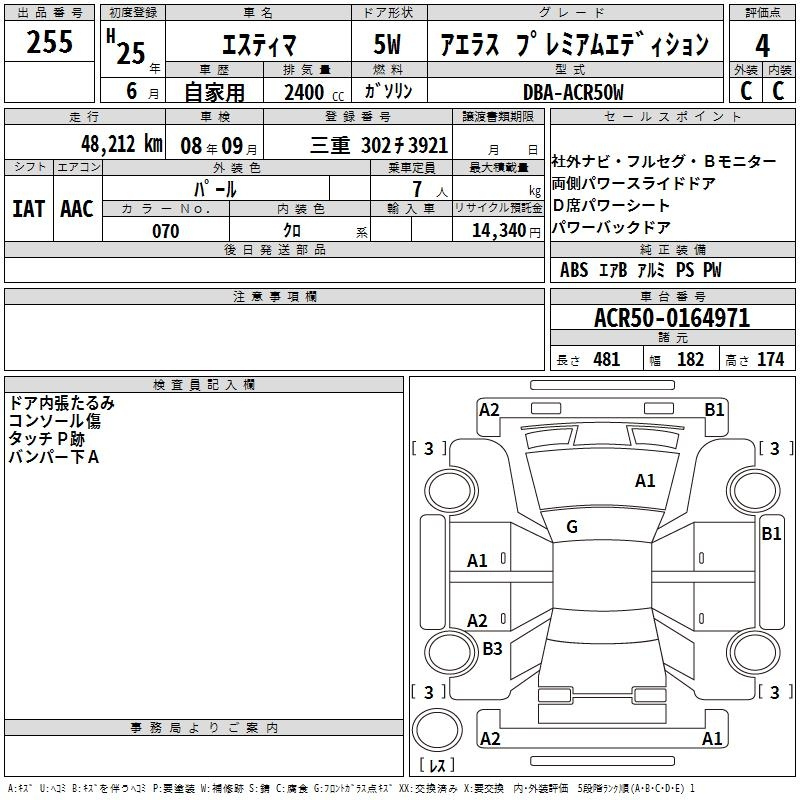800x800 pixels.
Task: Click door type value 5W
Action: click(x=387, y=44)
